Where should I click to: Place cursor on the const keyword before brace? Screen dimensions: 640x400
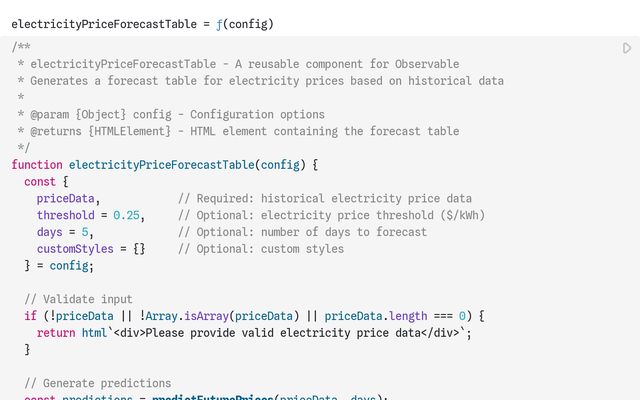40,181
